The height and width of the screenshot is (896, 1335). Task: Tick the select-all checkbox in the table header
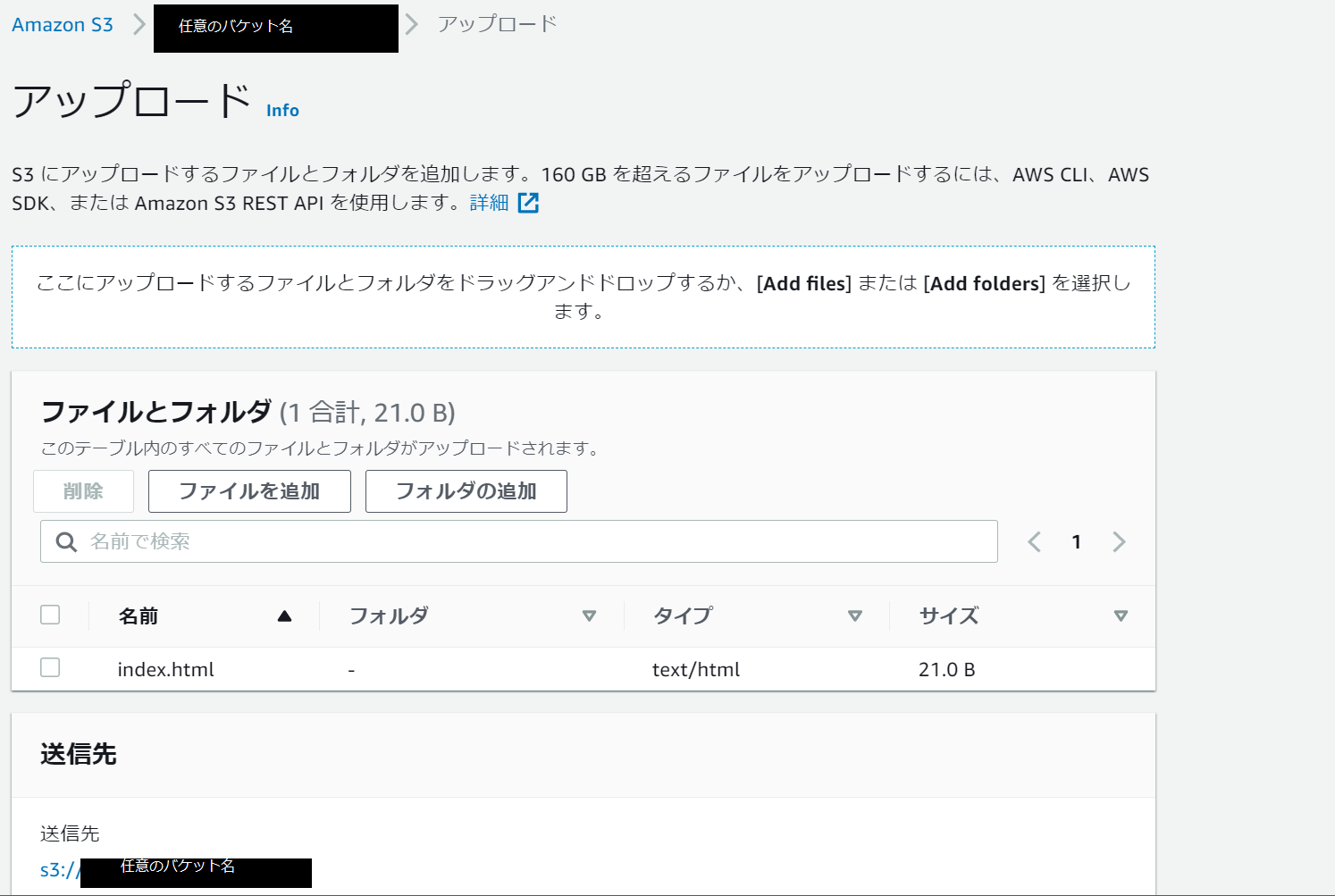click(50, 615)
